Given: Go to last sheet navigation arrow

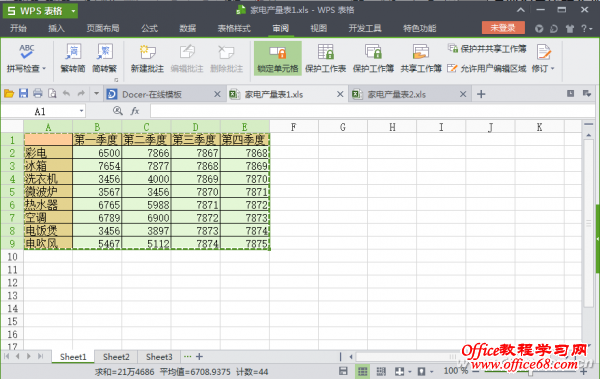Looking at the screenshot, I should pos(41,356).
